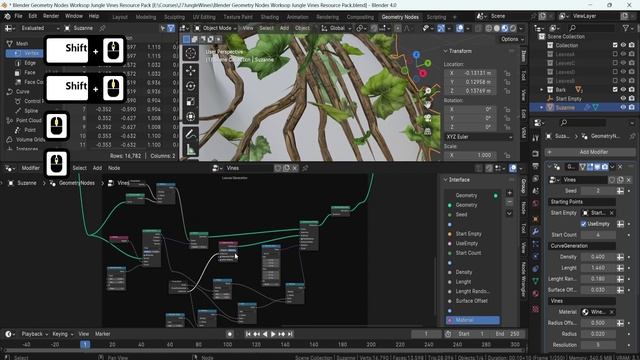Viewport: 640px width, 360px height.
Task: Select the Scale tool in viewport toolbar
Action: [x=190, y=101]
